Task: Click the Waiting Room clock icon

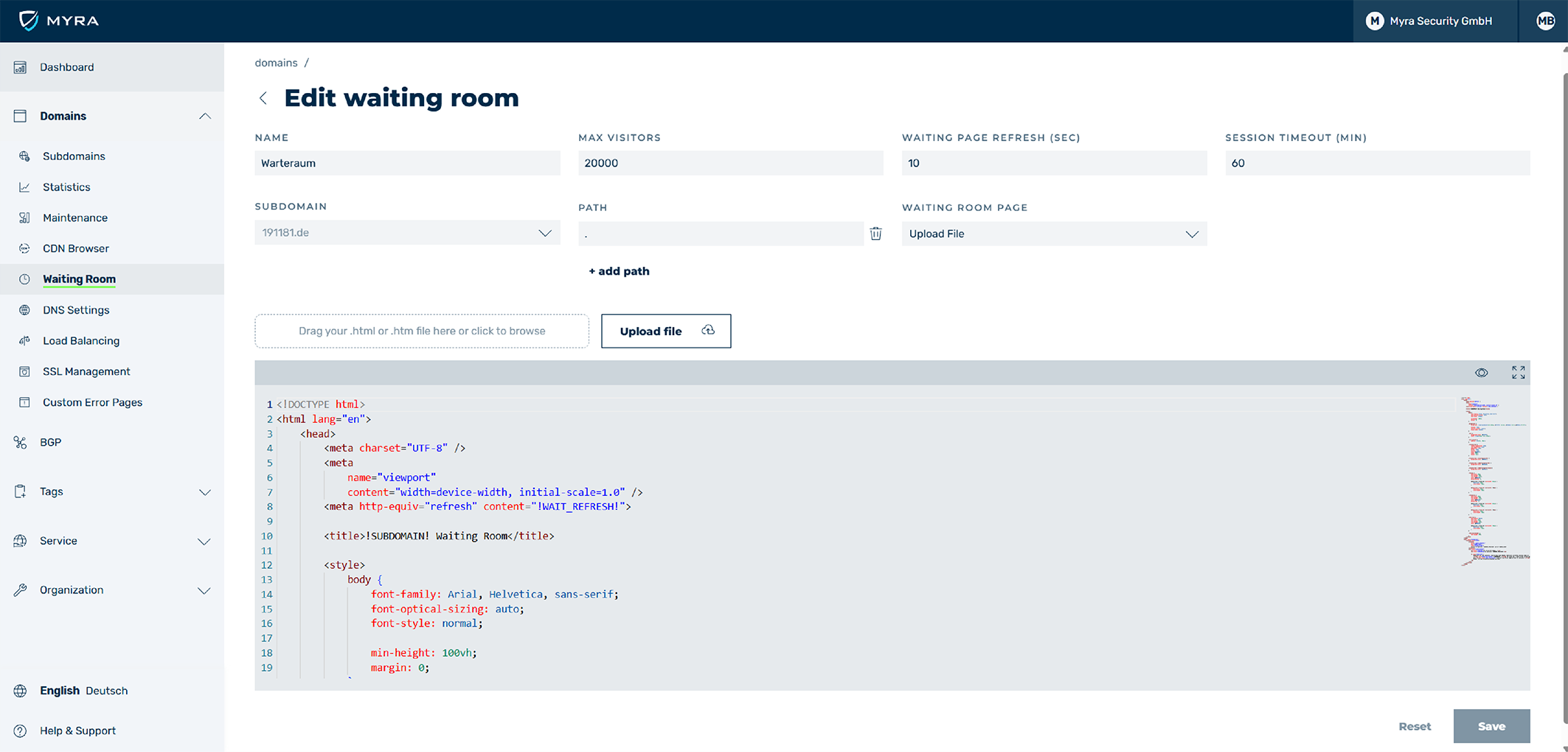Action: tap(24, 279)
